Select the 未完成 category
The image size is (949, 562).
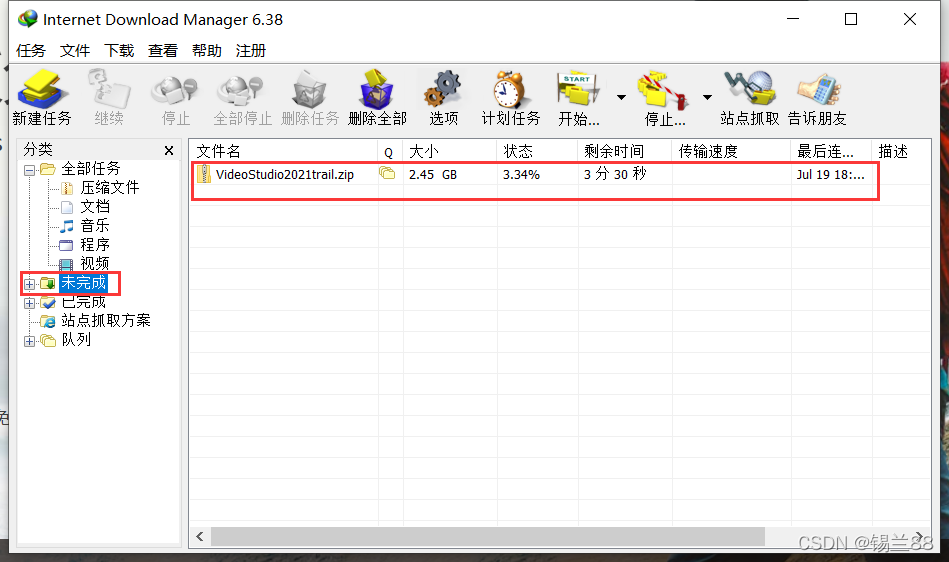pyautogui.click(x=84, y=283)
